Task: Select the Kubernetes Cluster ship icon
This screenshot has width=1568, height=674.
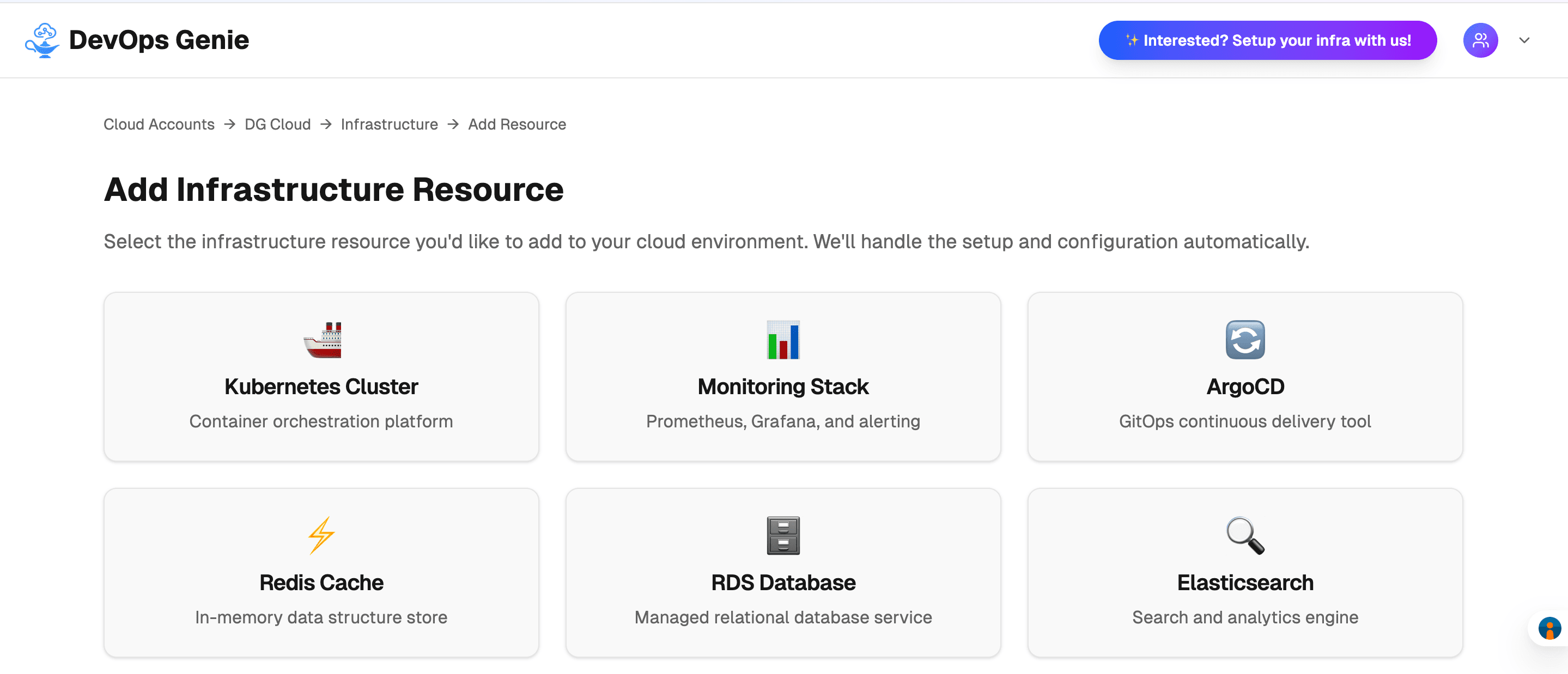Action: click(x=321, y=340)
